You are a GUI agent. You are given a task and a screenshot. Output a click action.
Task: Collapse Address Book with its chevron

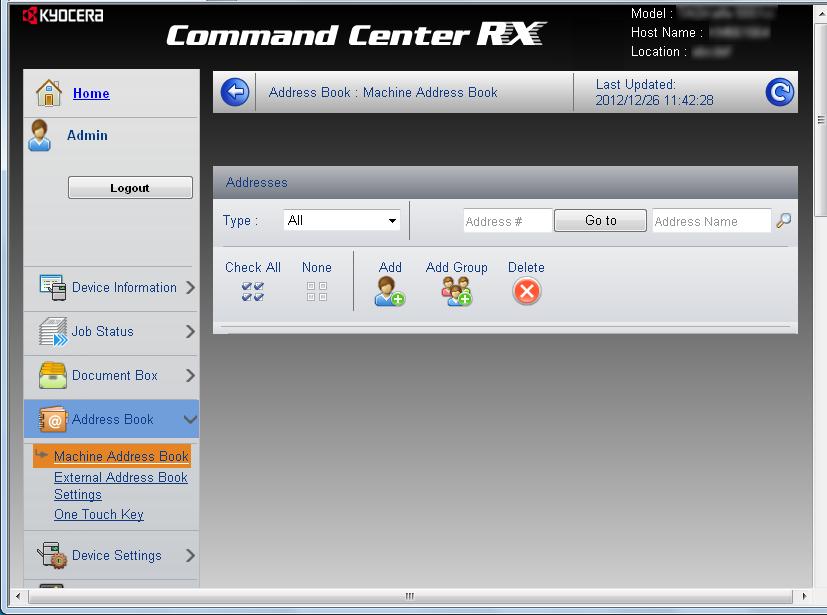point(190,419)
